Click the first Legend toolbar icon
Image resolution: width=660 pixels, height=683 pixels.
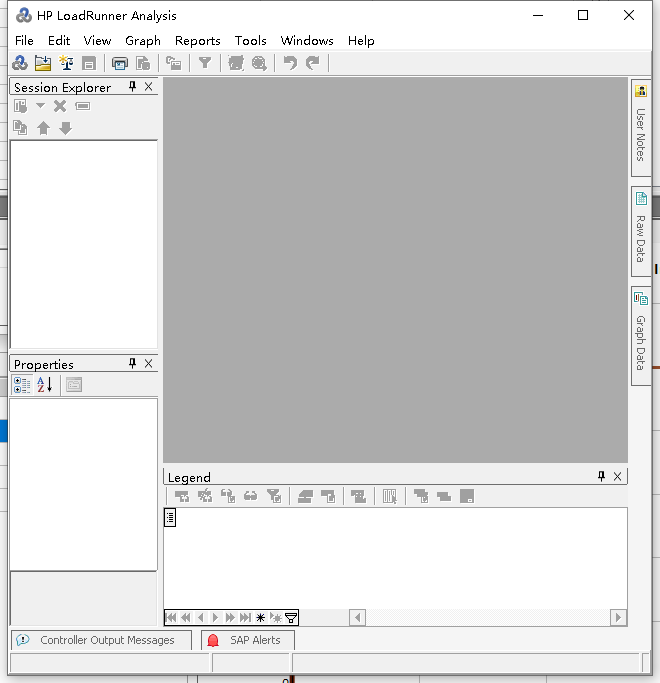[182, 496]
